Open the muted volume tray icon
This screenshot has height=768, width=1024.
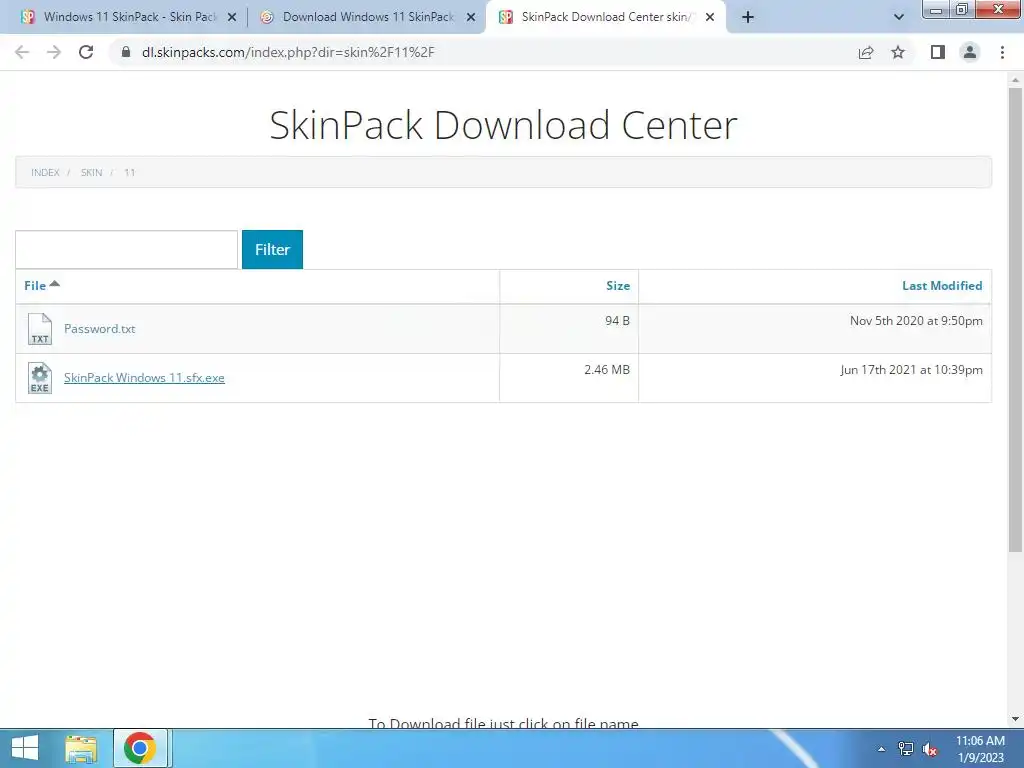click(930, 749)
